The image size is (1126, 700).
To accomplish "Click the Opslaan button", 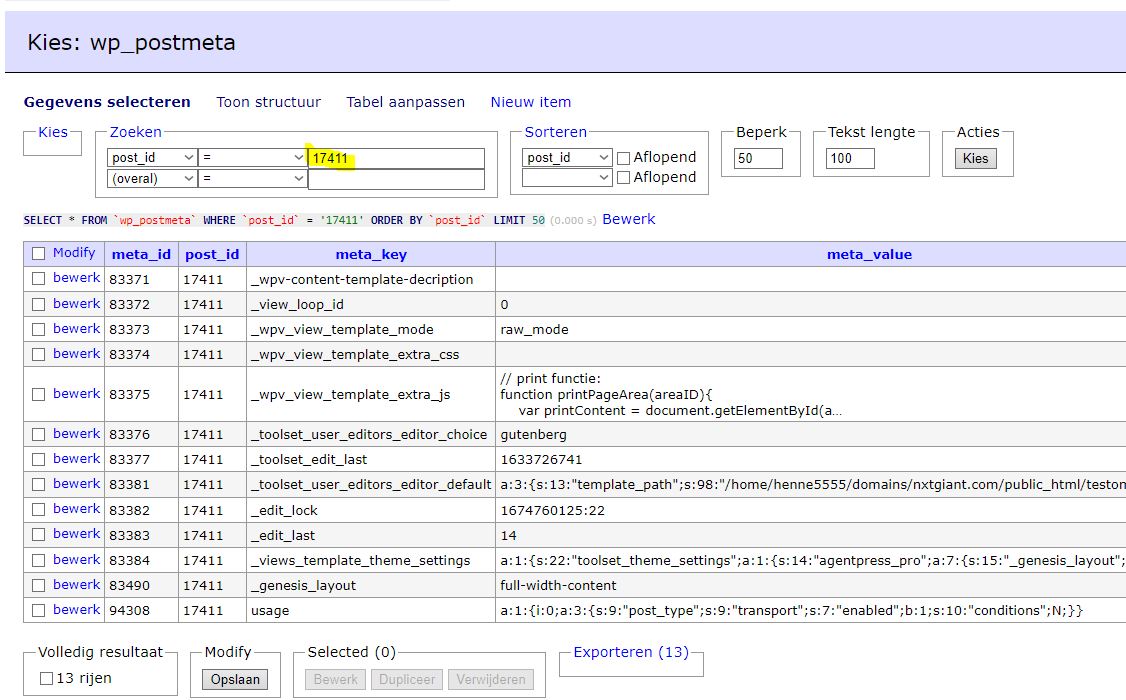I will pyautogui.click(x=235, y=679).
